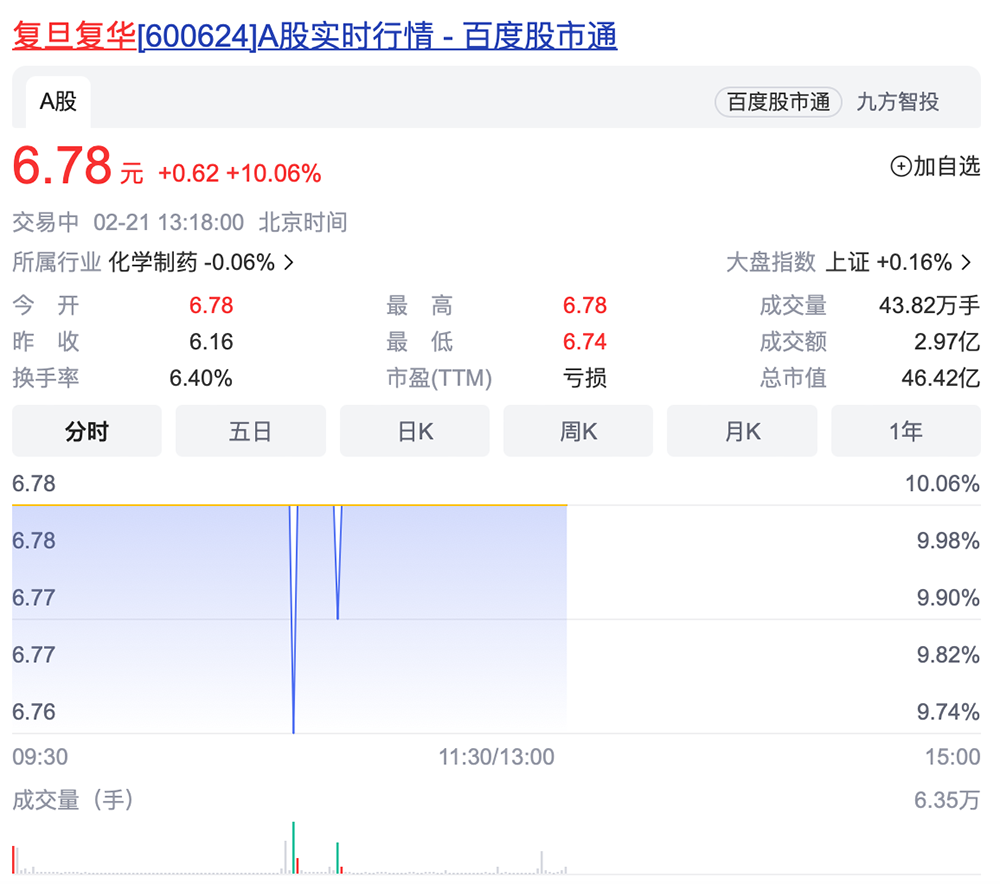Viewport: 1000px width, 884px height.
Task: Click the second smaller dip in chart
Action: coord(338,616)
